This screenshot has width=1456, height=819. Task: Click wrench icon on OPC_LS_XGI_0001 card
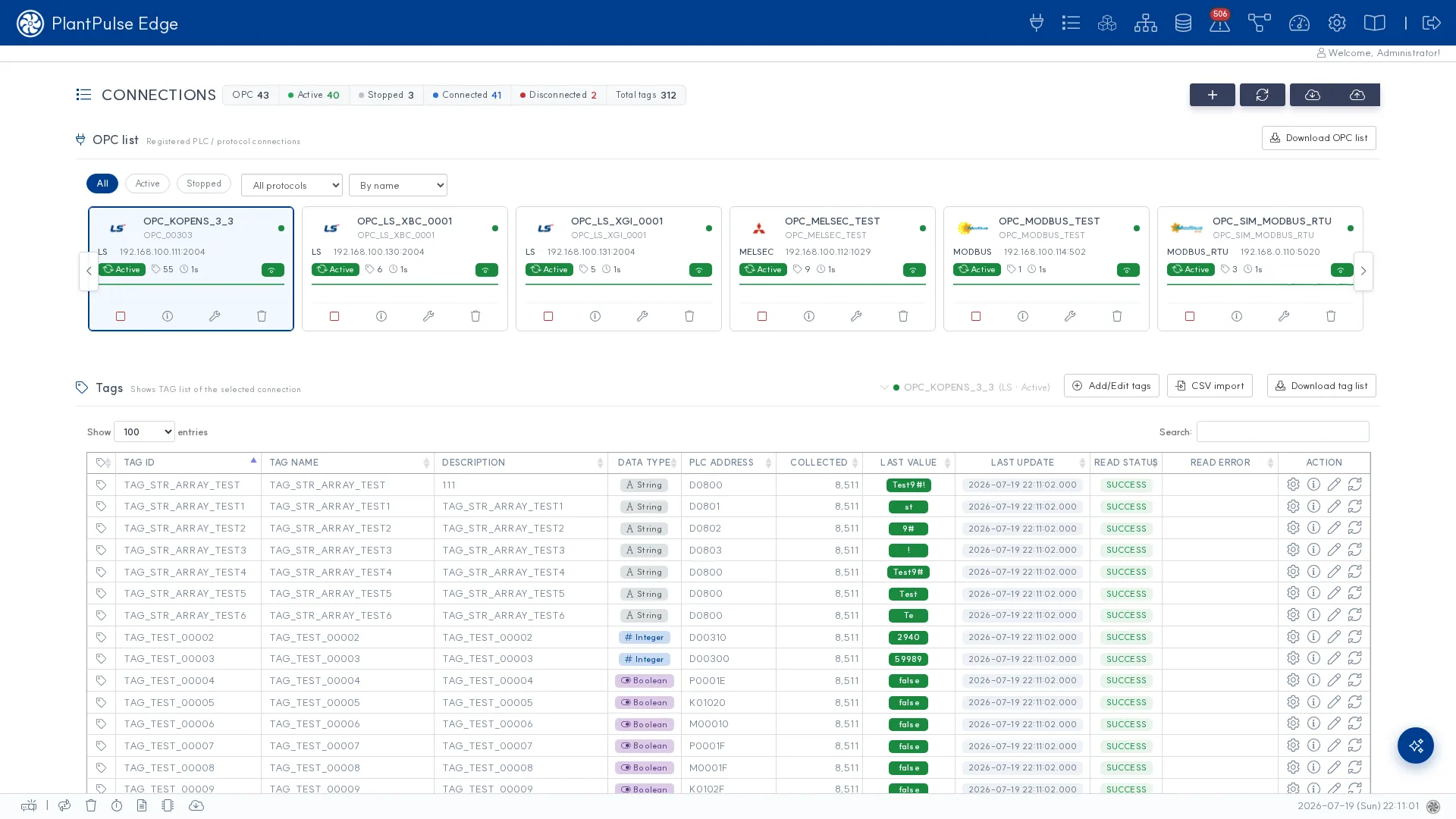(x=642, y=316)
